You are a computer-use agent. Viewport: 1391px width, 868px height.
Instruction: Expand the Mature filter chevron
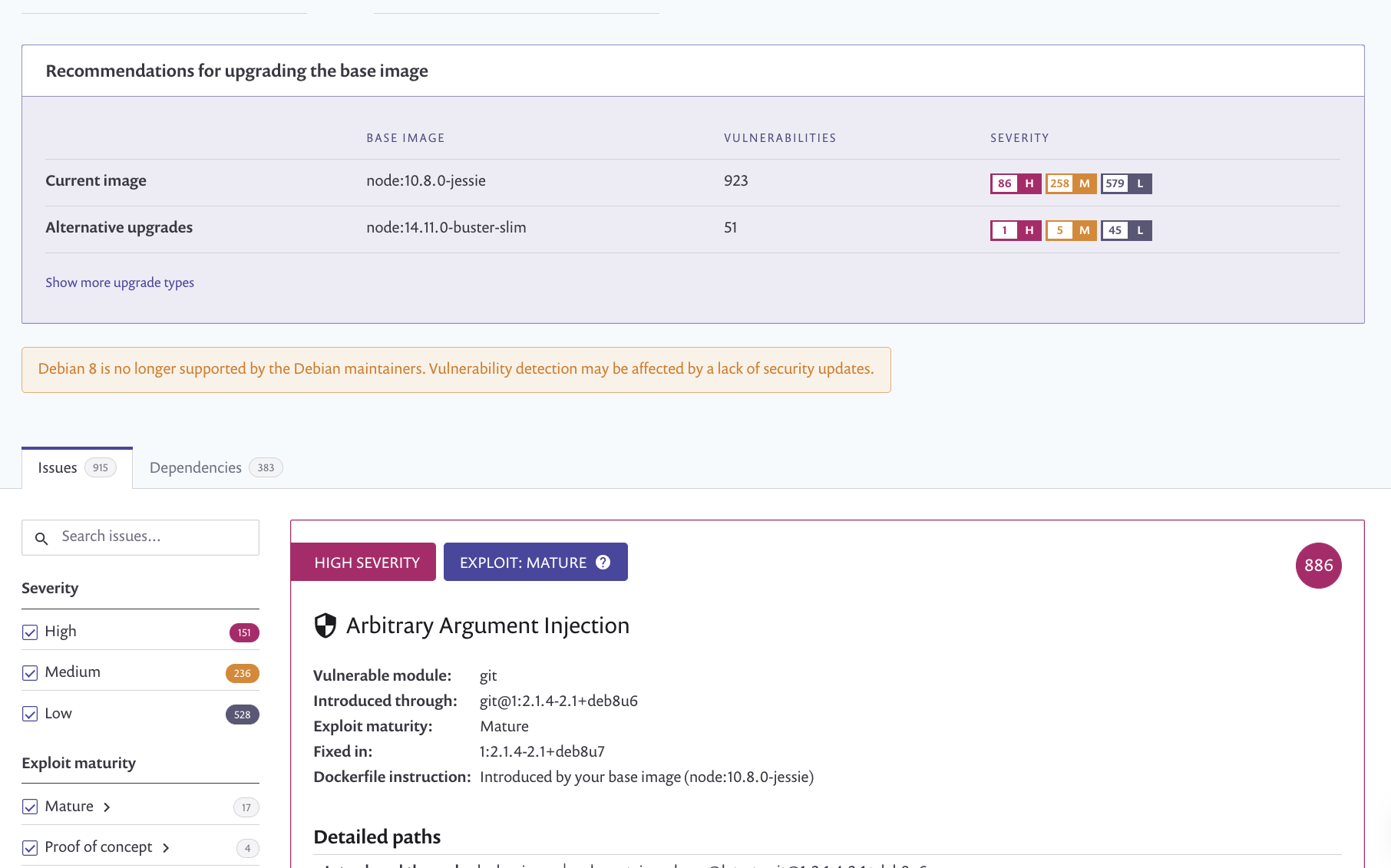tap(107, 807)
